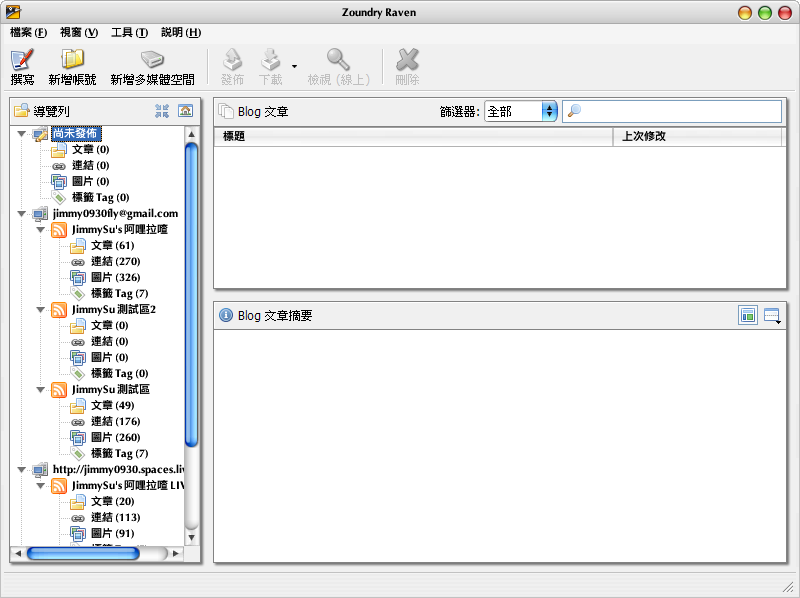This screenshot has width=800, height=598.
Task: Collapse all nodes icon in 導覽列 header
Action: coord(162,111)
